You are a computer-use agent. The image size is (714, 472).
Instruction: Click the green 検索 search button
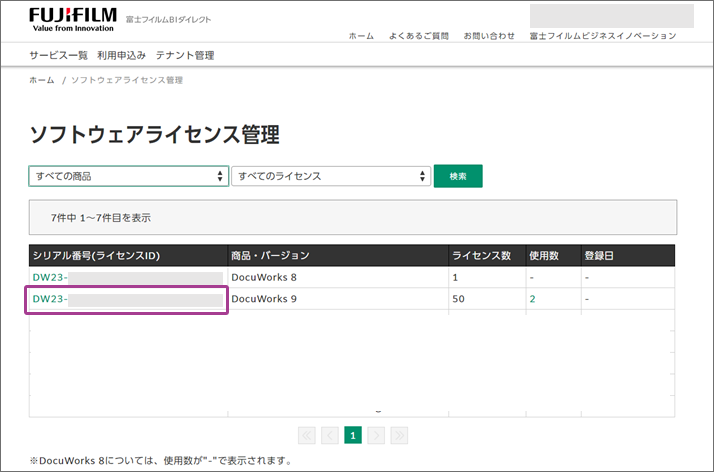coord(458,176)
